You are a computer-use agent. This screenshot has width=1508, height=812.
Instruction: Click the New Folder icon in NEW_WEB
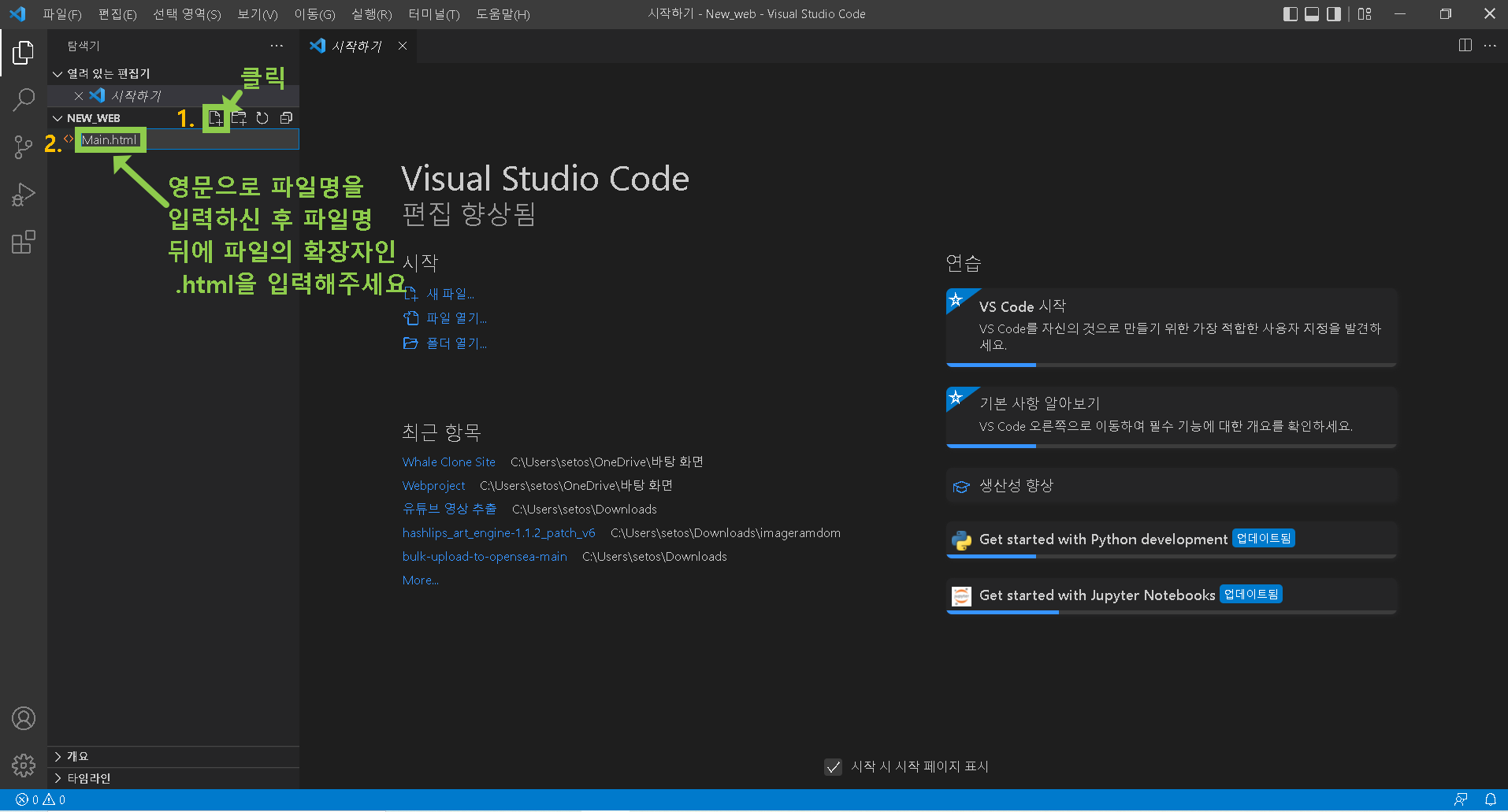239,118
